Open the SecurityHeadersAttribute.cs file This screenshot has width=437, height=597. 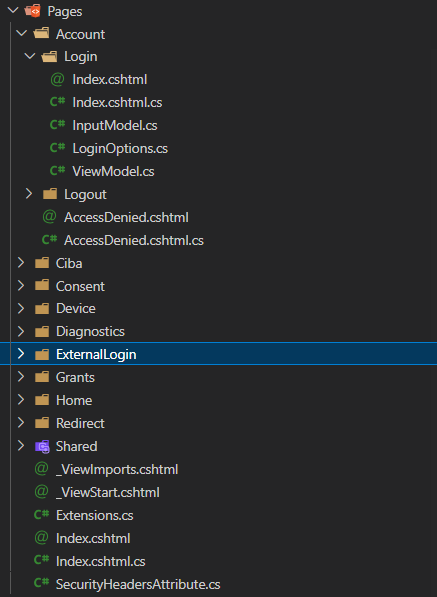click(x=138, y=584)
